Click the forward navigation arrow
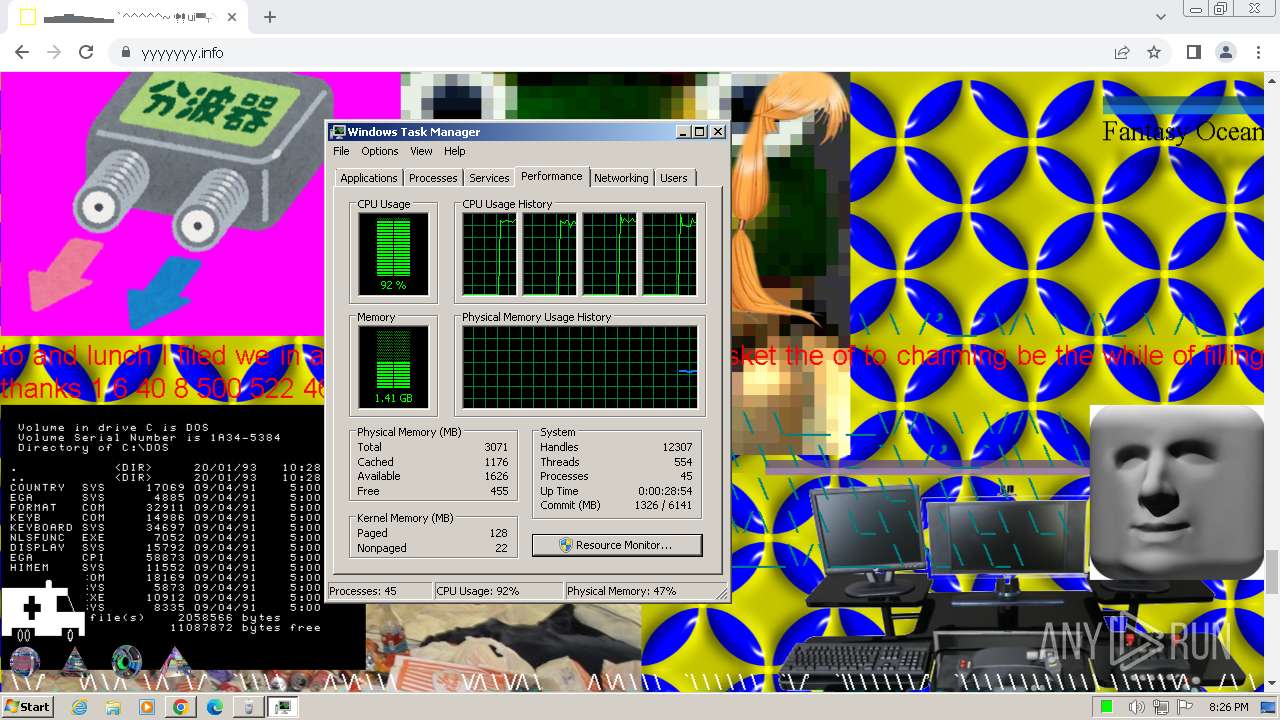Image resolution: width=1280 pixels, height=720 pixels. point(54,52)
